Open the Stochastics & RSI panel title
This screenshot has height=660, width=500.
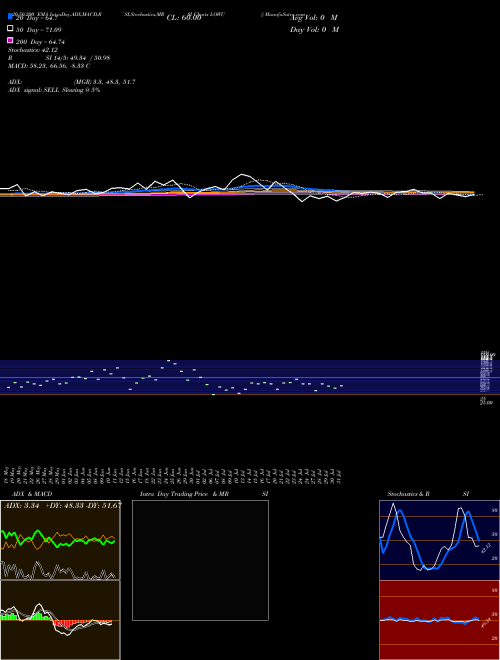point(428,494)
